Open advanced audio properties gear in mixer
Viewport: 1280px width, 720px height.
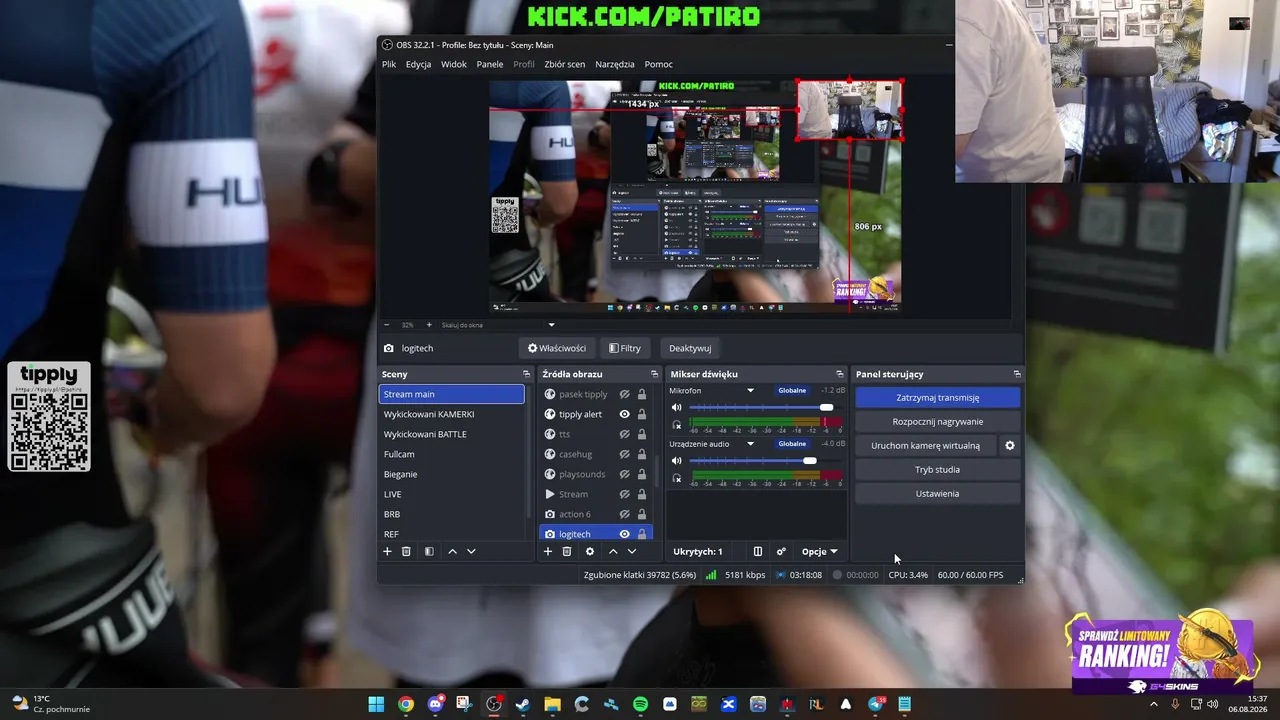(781, 551)
